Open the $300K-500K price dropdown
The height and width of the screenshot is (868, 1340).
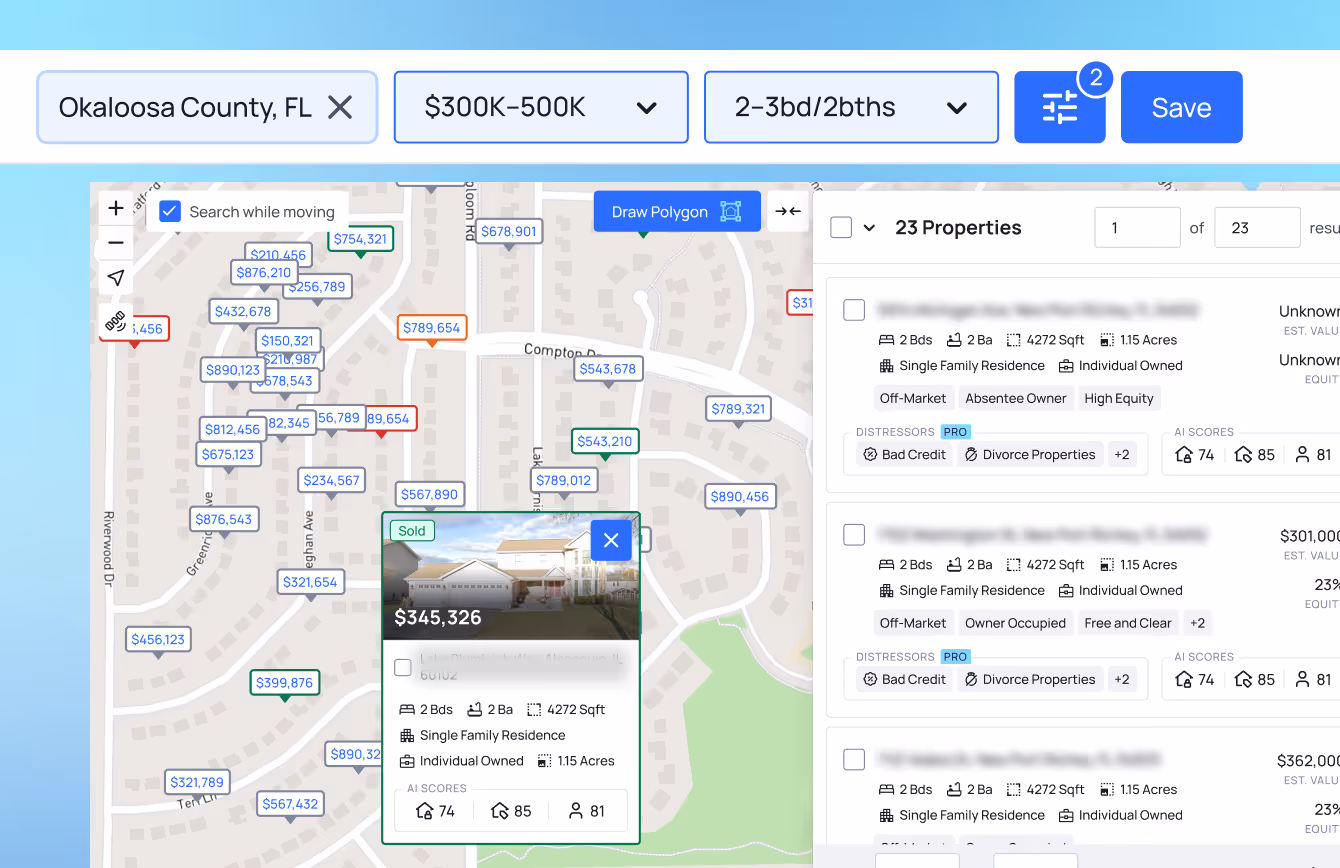tap(541, 107)
